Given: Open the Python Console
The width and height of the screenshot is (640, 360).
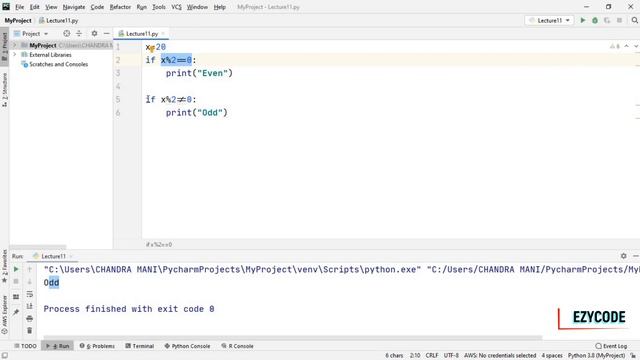Looking at the screenshot, I should (x=187, y=346).
